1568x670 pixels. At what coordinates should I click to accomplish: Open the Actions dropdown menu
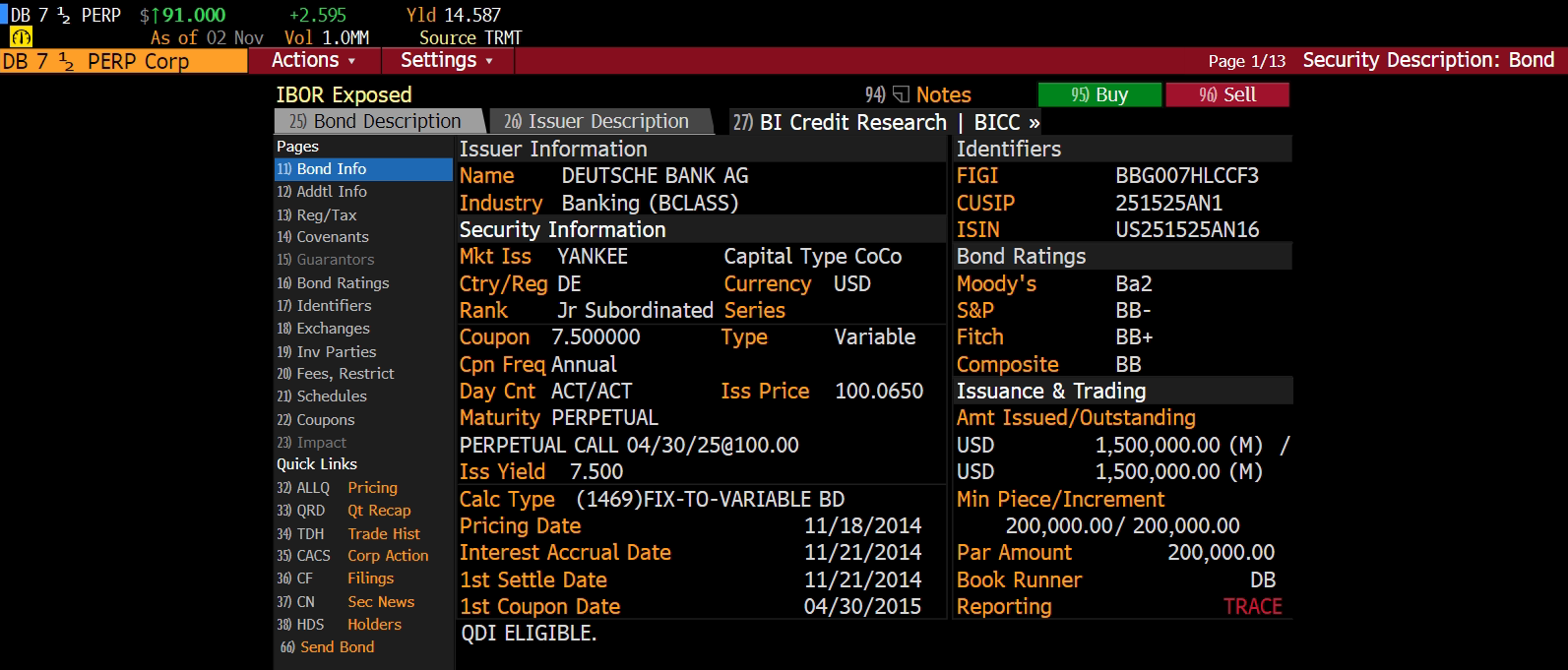(314, 61)
